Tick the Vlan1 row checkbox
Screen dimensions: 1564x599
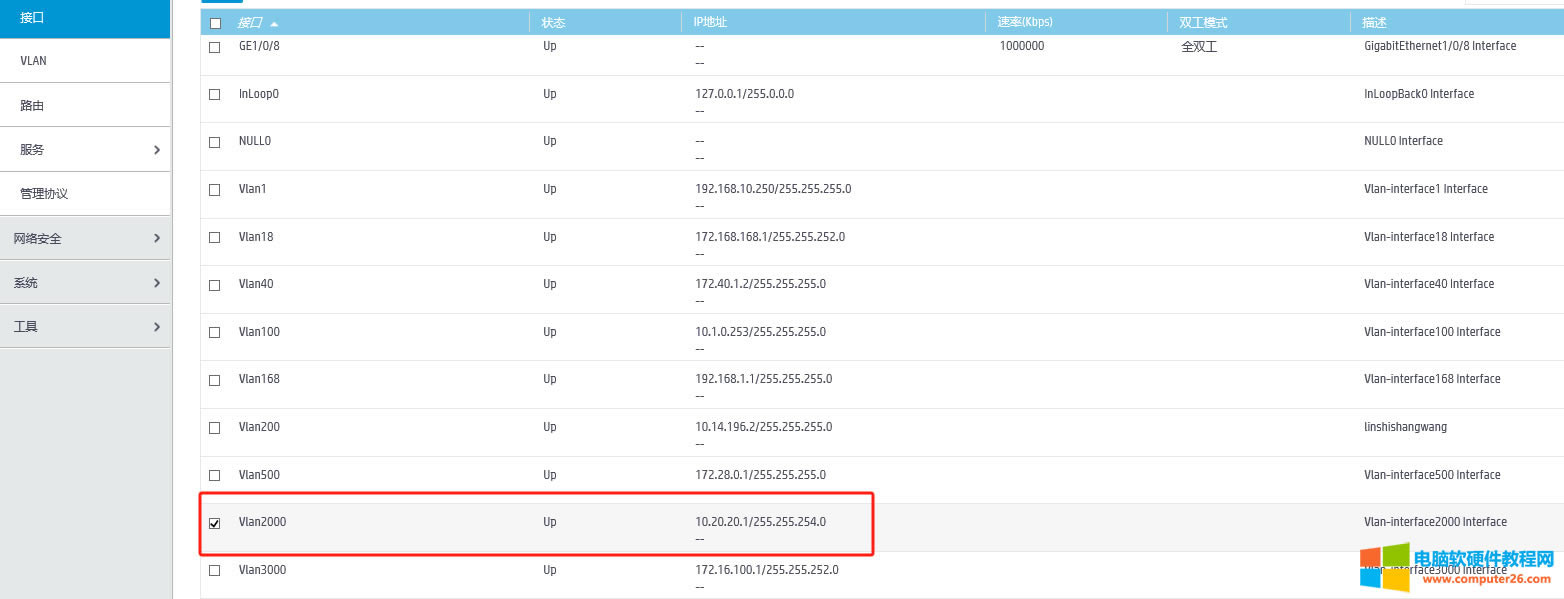pyautogui.click(x=214, y=190)
